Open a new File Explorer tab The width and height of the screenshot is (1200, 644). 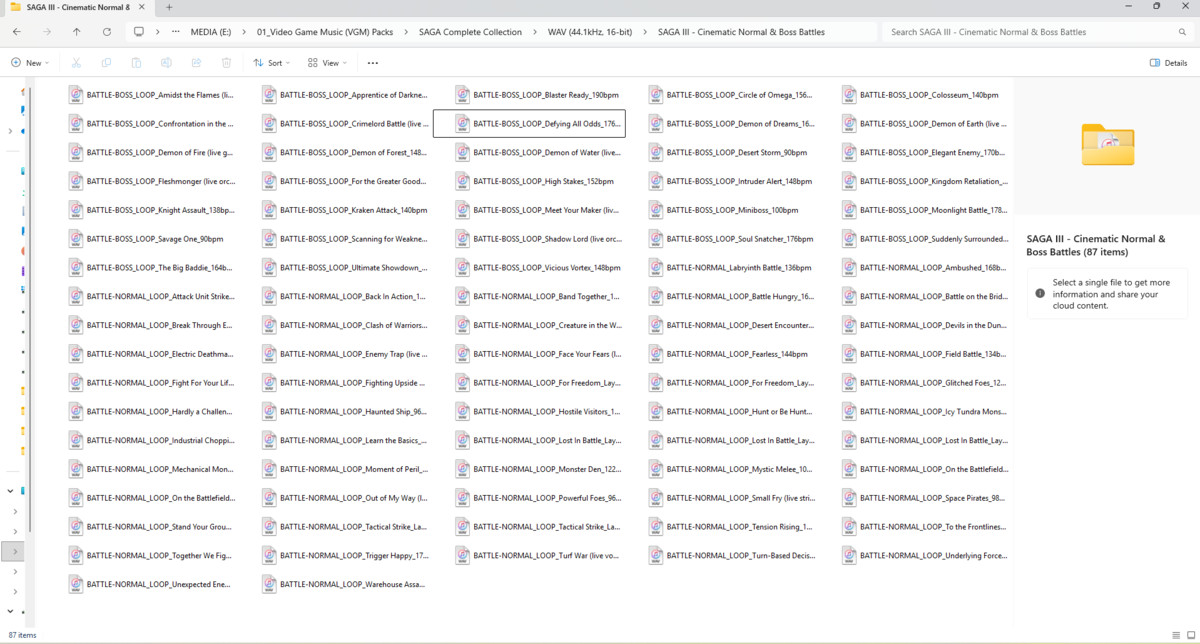pos(169,7)
